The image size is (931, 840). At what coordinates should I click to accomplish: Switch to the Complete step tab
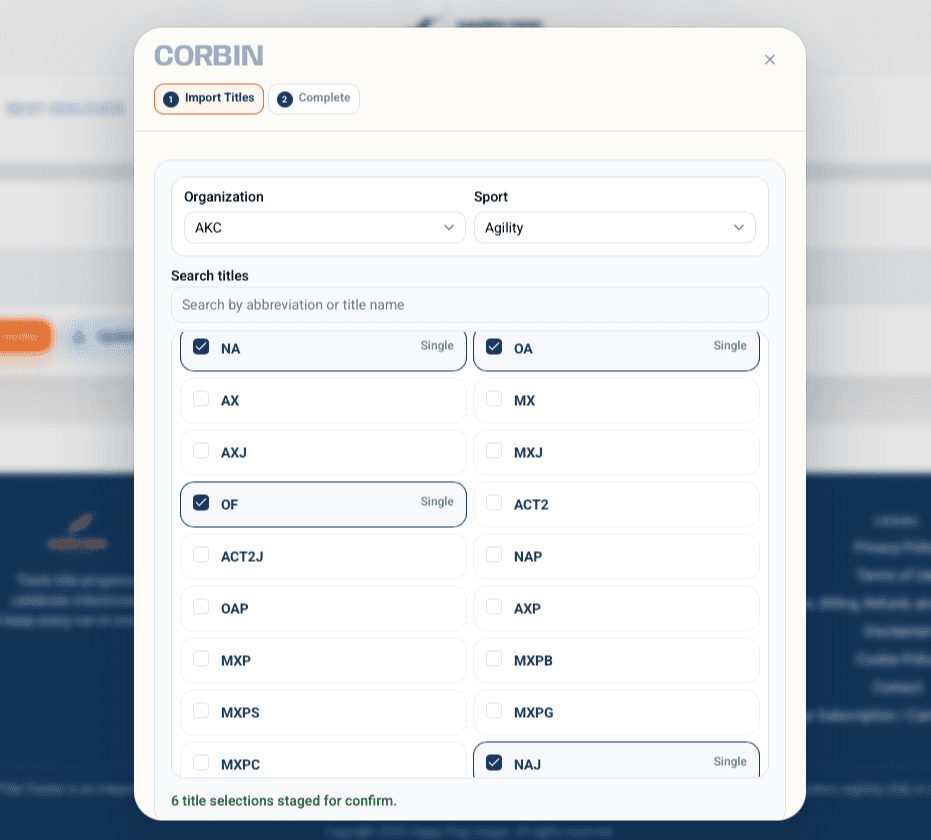click(x=314, y=99)
